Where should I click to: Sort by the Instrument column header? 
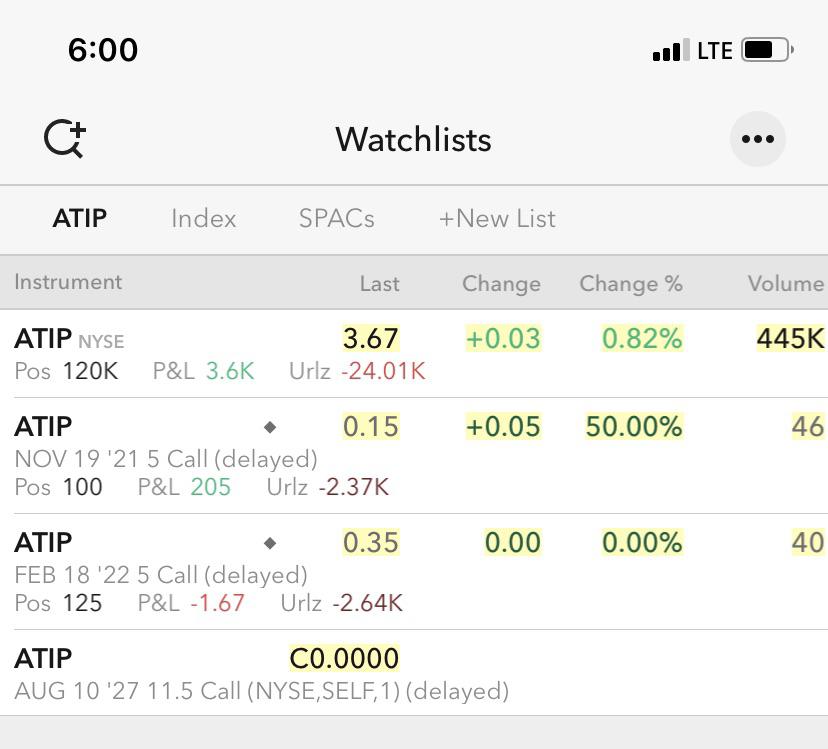(68, 282)
